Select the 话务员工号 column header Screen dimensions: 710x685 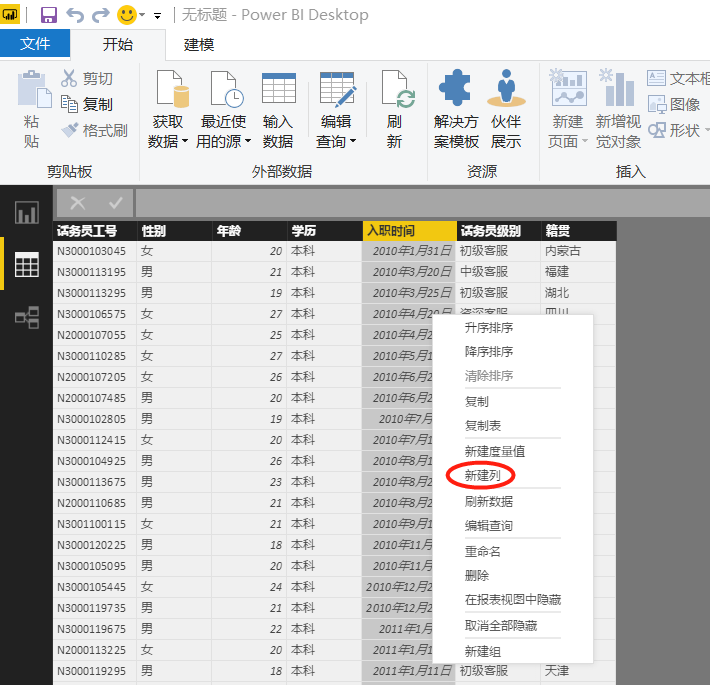click(x=95, y=231)
